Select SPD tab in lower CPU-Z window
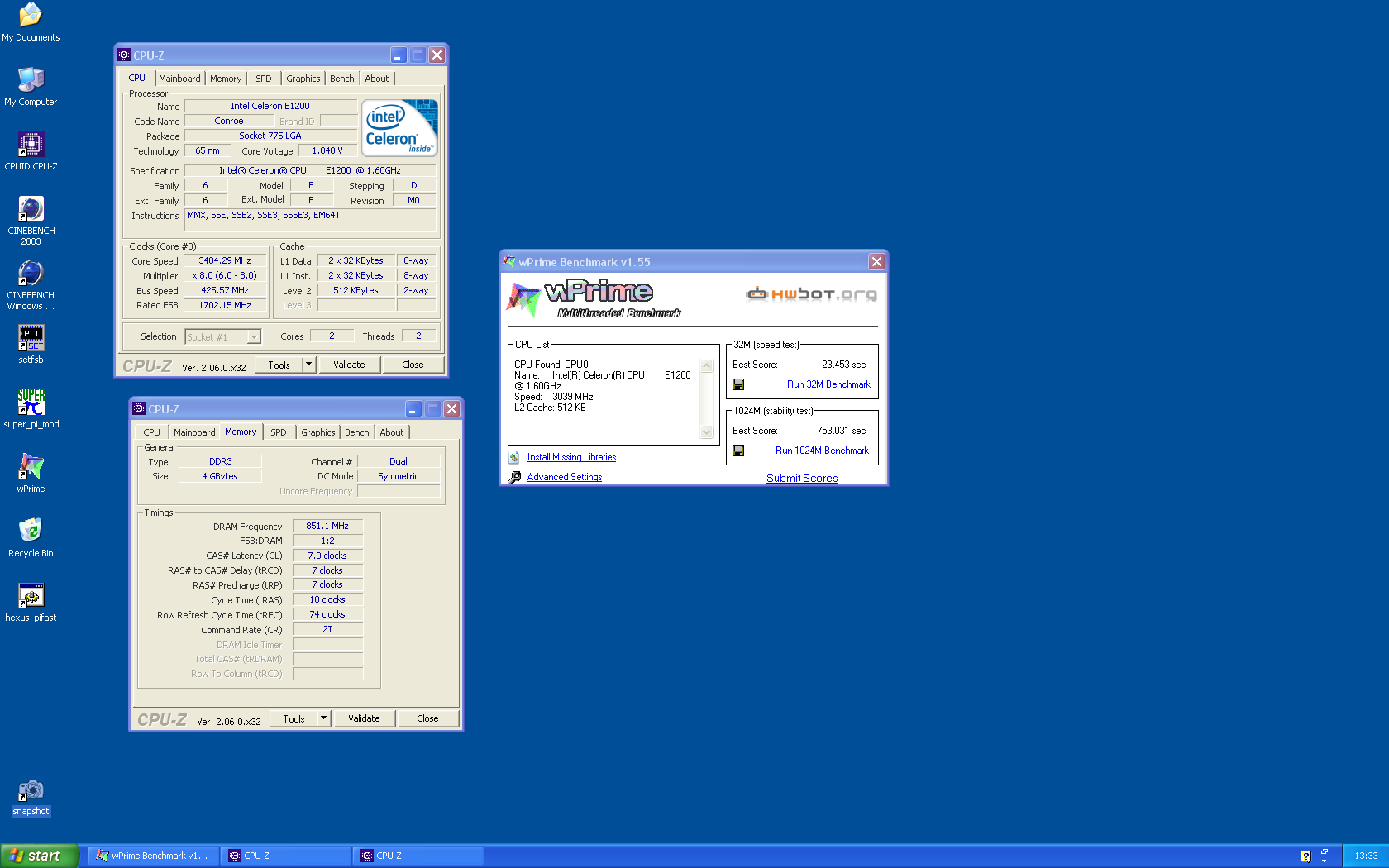1389x868 pixels. click(x=279, y=432)
